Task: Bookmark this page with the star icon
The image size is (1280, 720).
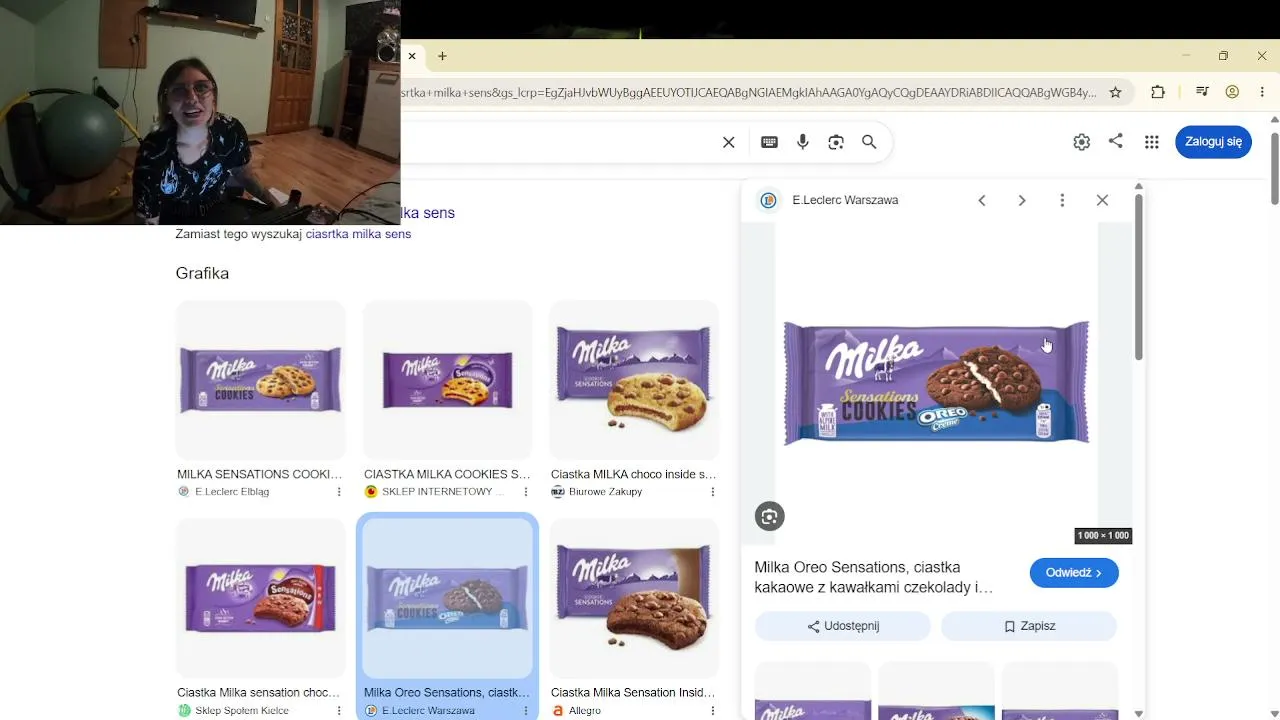Action: coord(1115,92)
